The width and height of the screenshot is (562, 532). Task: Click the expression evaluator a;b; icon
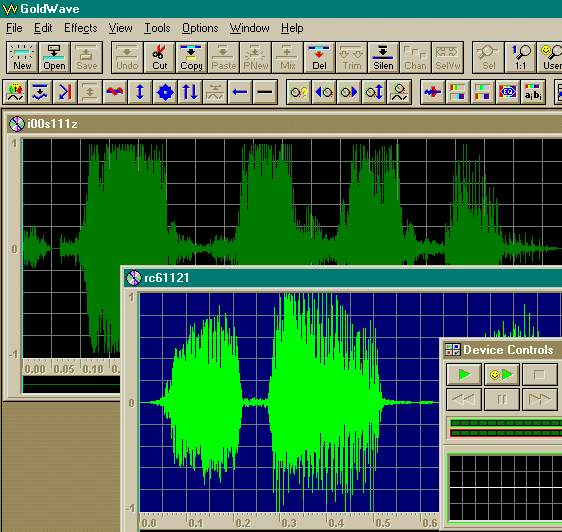click(x=533, y=92)
